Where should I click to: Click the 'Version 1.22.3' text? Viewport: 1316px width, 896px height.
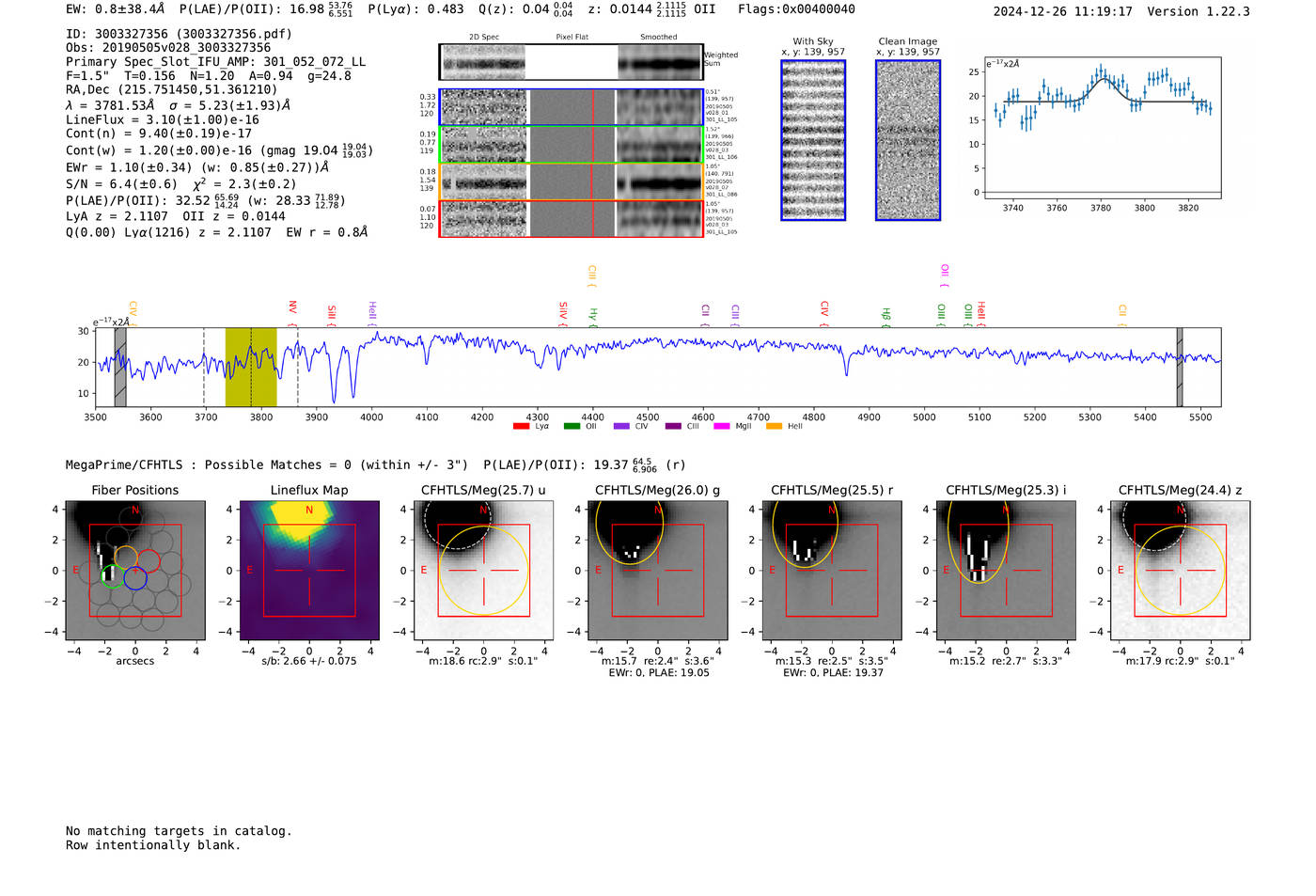pyautogui.click(x=1198, y=11)
